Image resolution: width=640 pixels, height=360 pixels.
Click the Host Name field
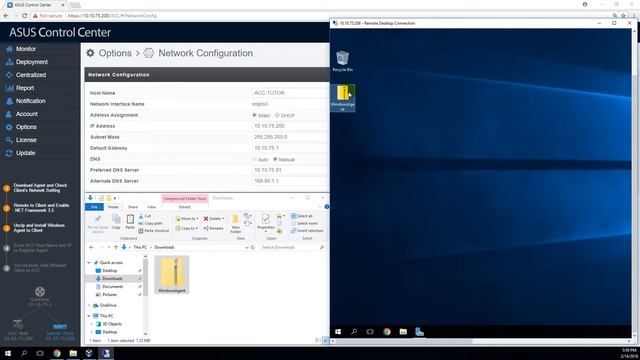pyautogui.click(x=290, y=93)
